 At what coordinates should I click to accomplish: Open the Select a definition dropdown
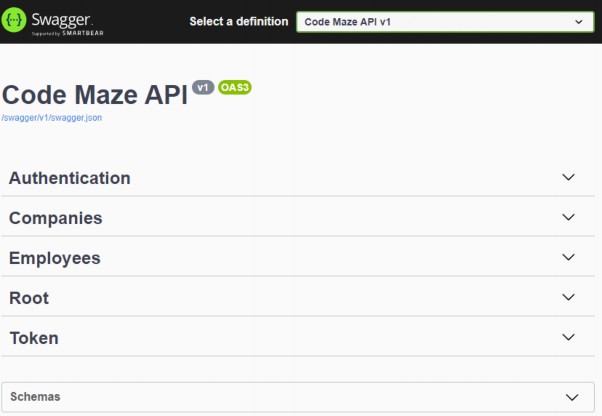[445, 22]
